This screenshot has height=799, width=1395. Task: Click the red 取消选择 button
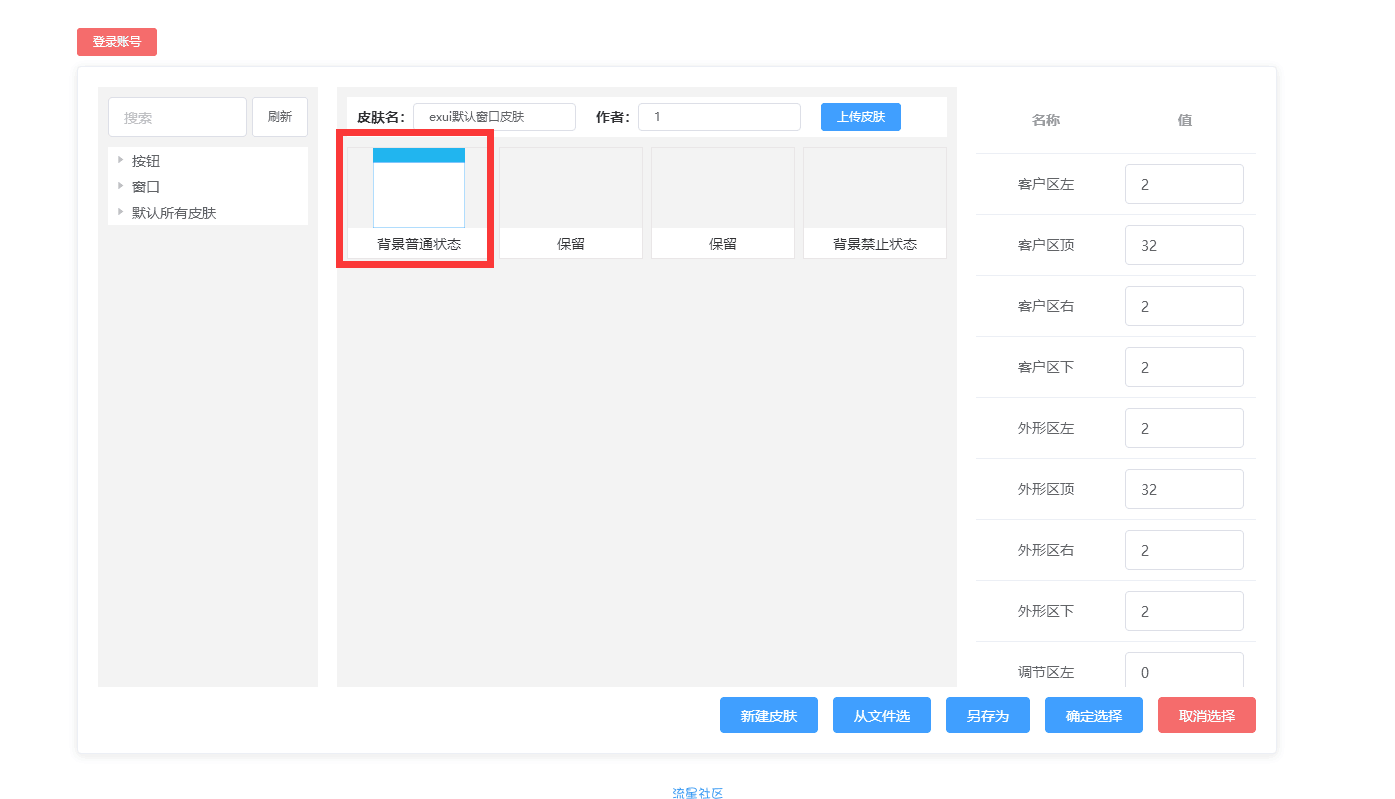pos(1206,716)
